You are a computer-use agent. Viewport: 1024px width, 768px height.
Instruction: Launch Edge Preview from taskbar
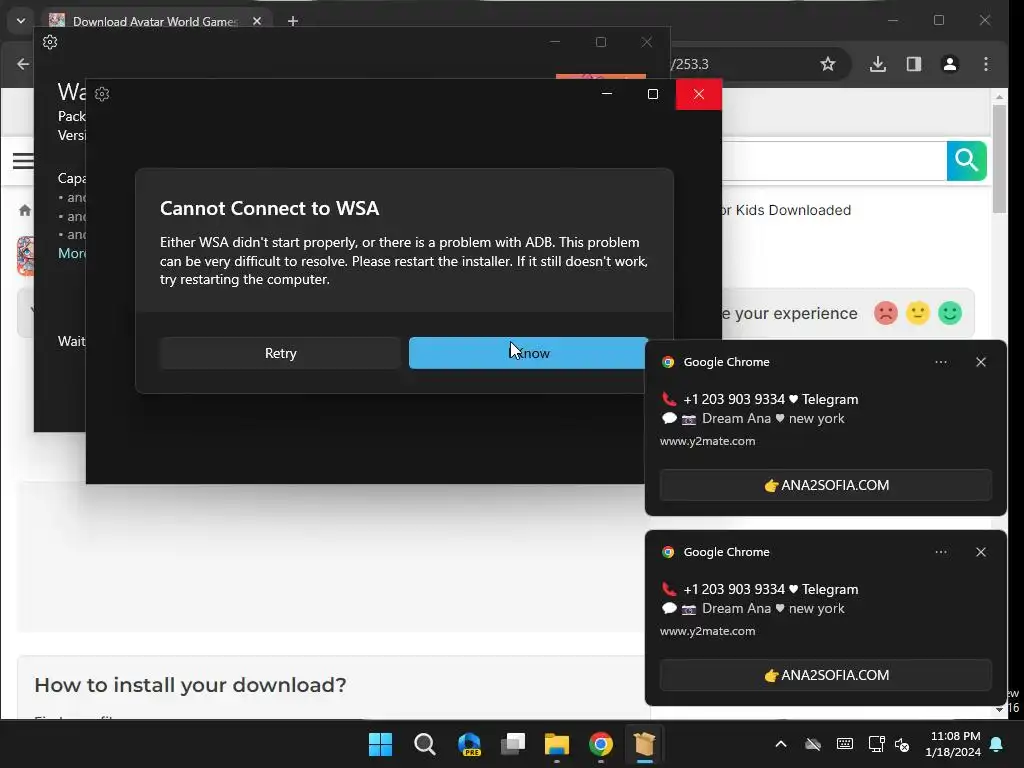(469, 744)
